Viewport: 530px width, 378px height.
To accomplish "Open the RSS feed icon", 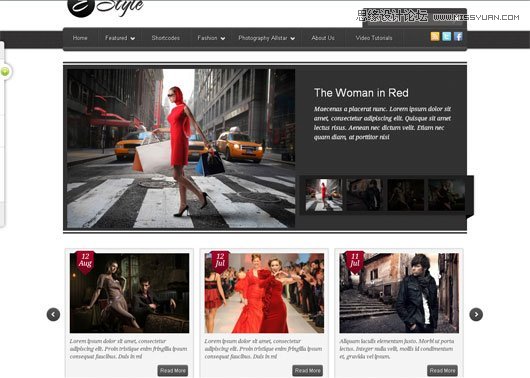I will [435, 37].
